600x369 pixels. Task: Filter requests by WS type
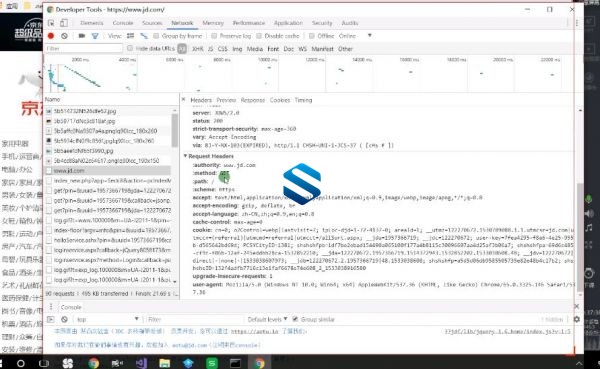coord(302,49)
